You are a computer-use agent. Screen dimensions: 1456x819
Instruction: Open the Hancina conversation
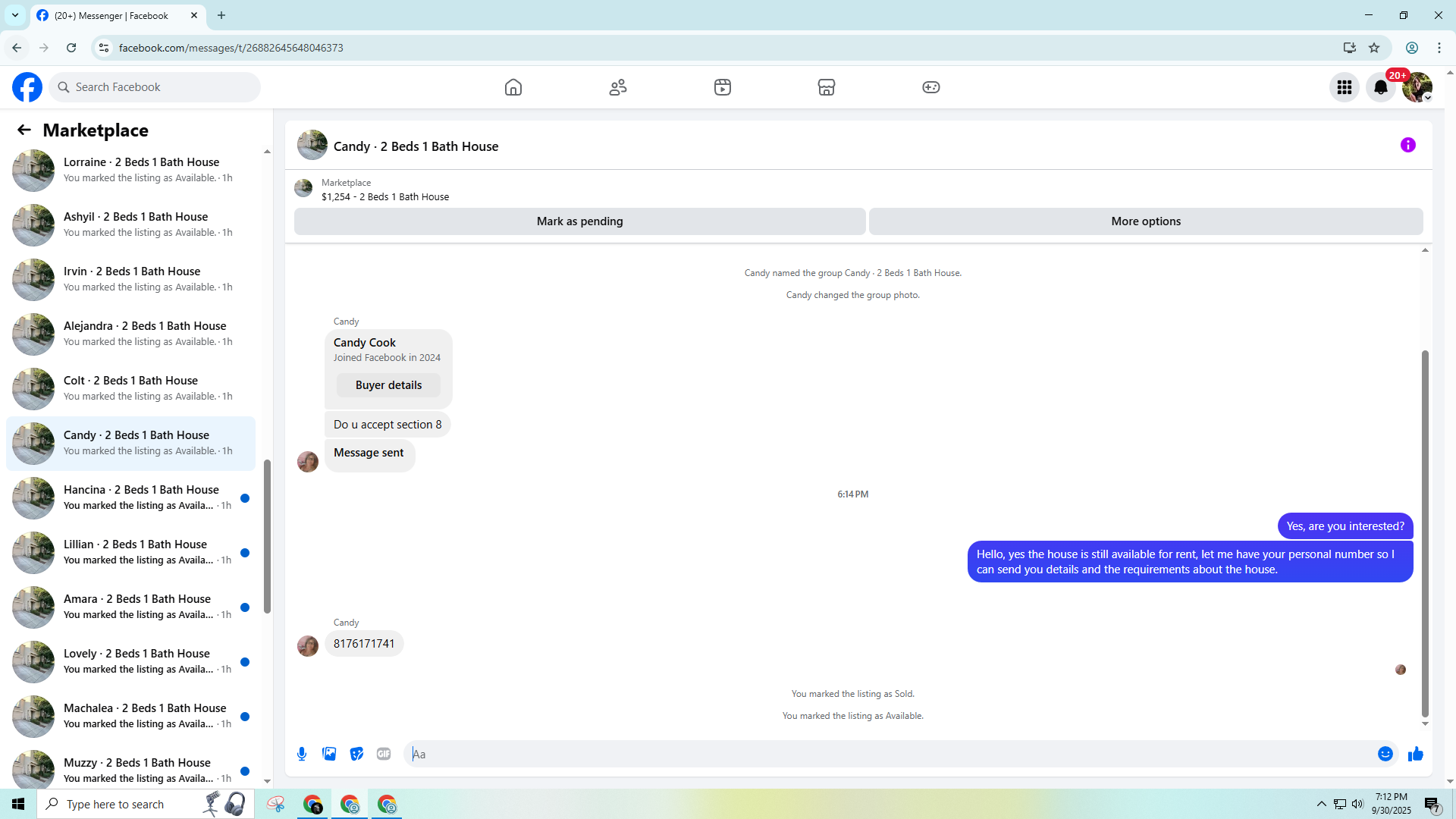130,497
